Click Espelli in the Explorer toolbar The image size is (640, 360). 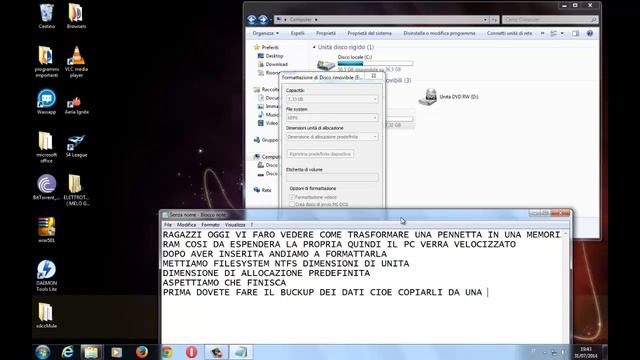tap(298, 33)
